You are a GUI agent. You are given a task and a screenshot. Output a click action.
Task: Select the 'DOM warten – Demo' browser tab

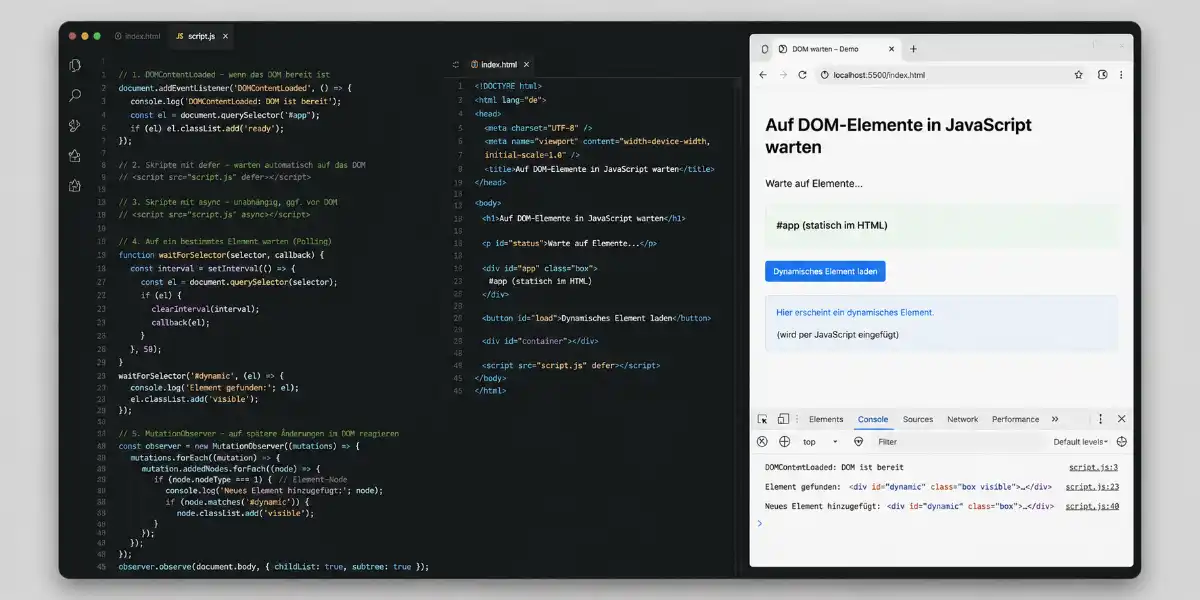837,49
